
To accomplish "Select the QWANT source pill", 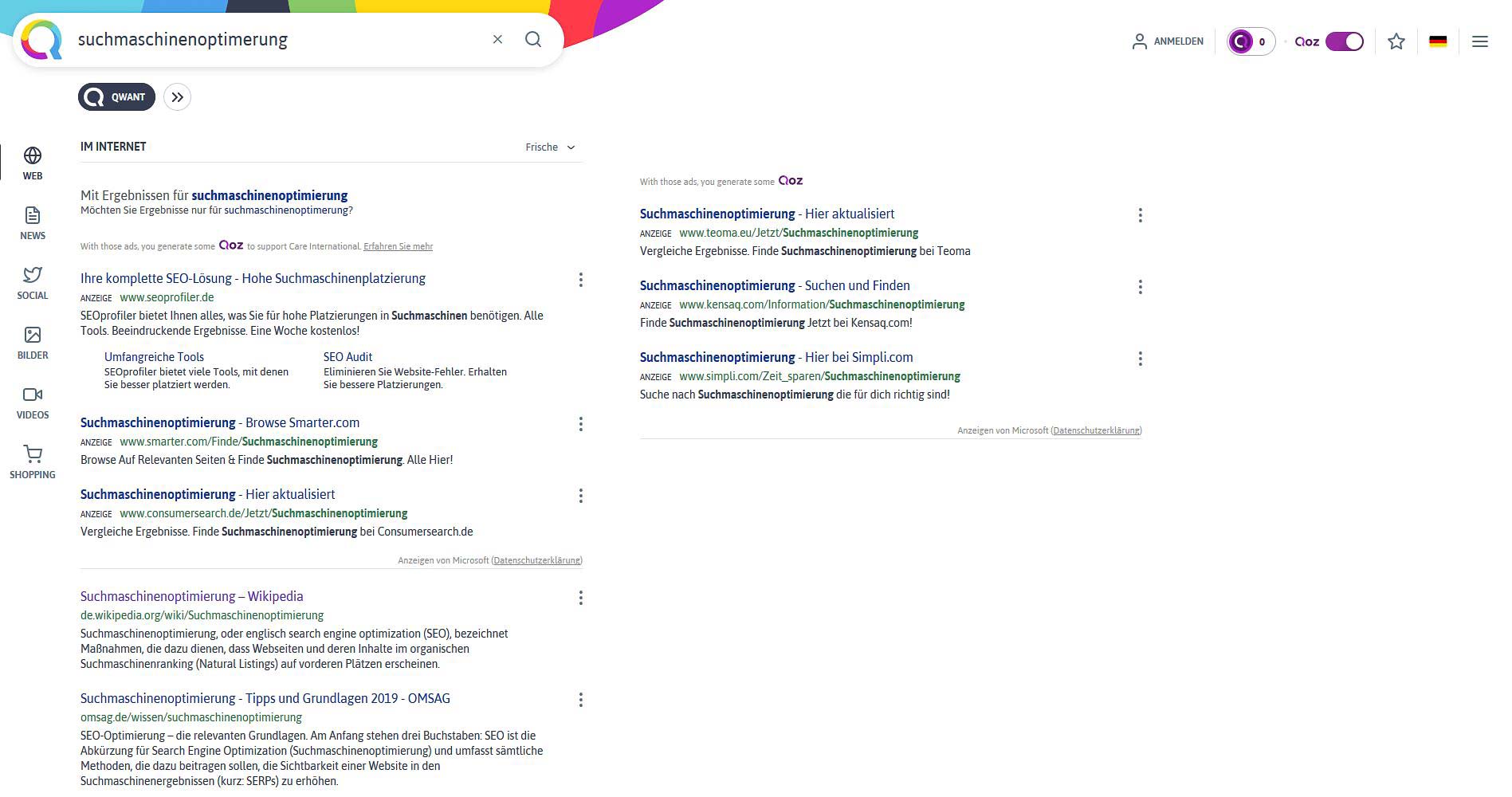I will [116, 97].
